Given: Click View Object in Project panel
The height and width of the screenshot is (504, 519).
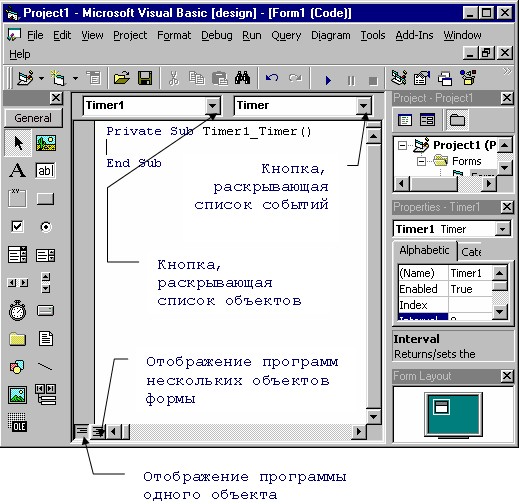Looking at the screenshot, I should point(427,120).
